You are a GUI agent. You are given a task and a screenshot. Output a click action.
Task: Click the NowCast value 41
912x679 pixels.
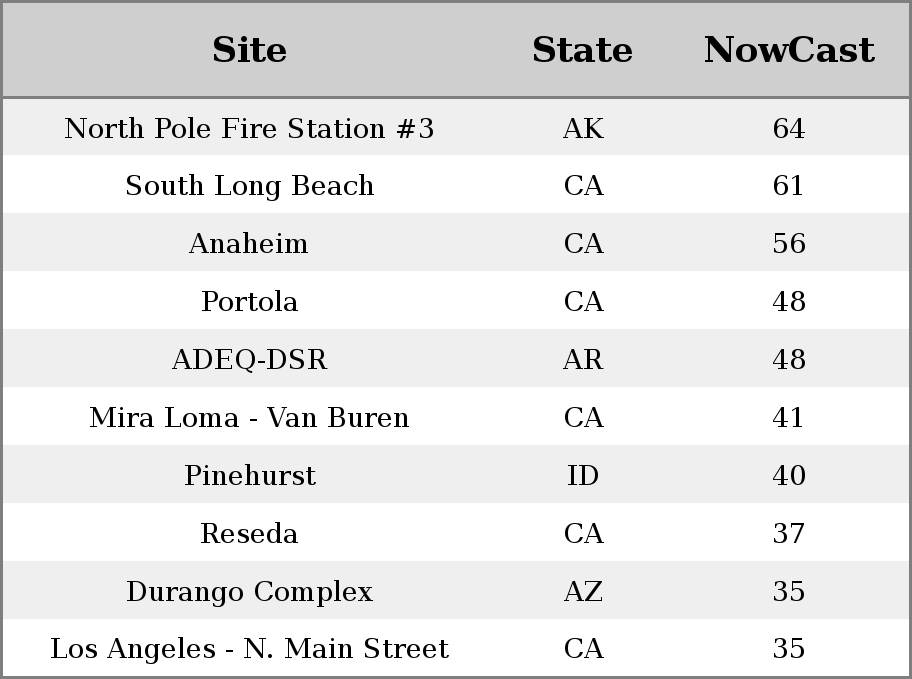[788, 418]
